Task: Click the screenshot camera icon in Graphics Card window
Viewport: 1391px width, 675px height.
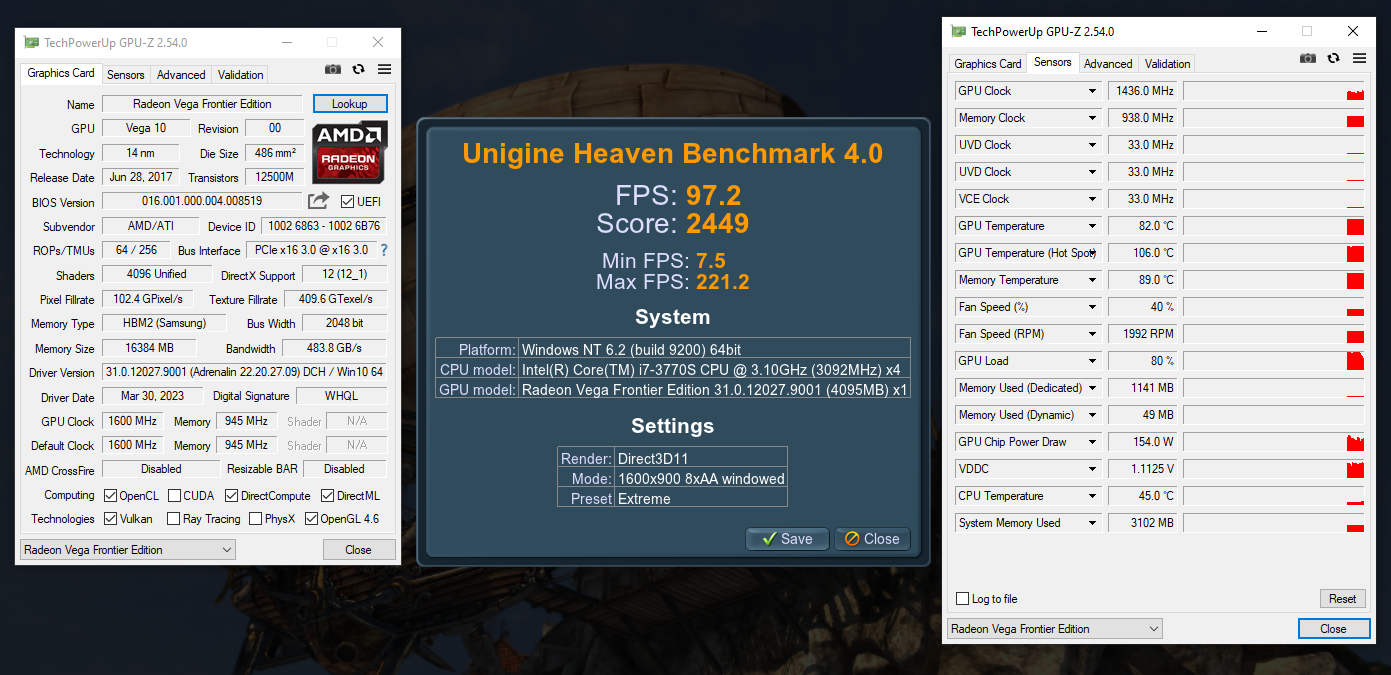Action: coord(333,69)
